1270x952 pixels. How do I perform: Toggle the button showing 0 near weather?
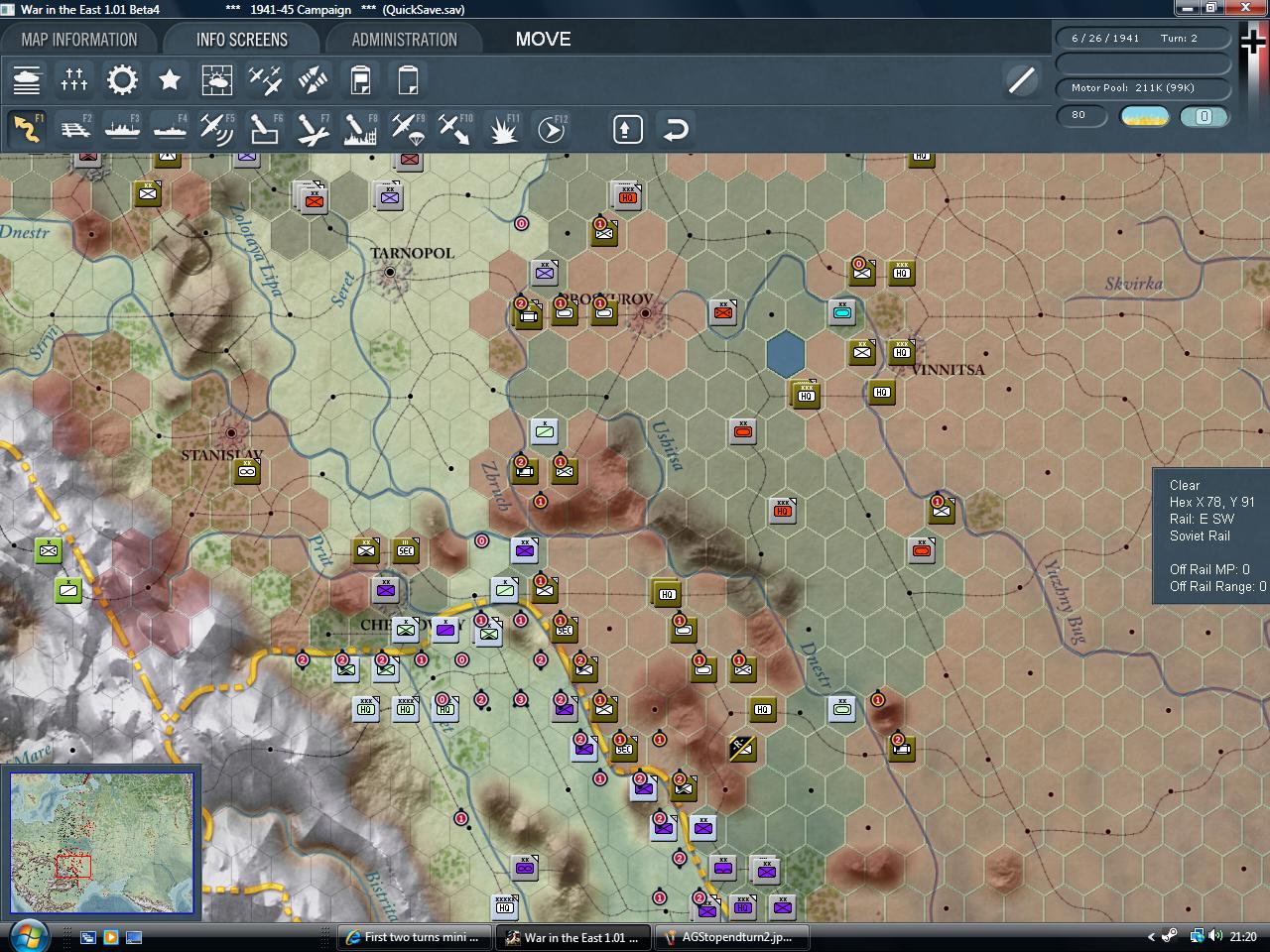click(1205, 116)
